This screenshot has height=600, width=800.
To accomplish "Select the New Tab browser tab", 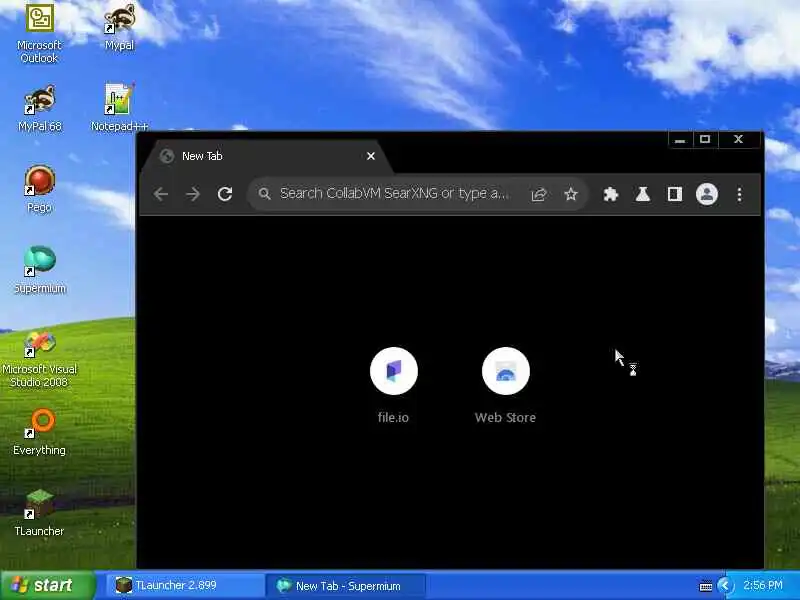I will pyautogui.click(x=266, y=156).
